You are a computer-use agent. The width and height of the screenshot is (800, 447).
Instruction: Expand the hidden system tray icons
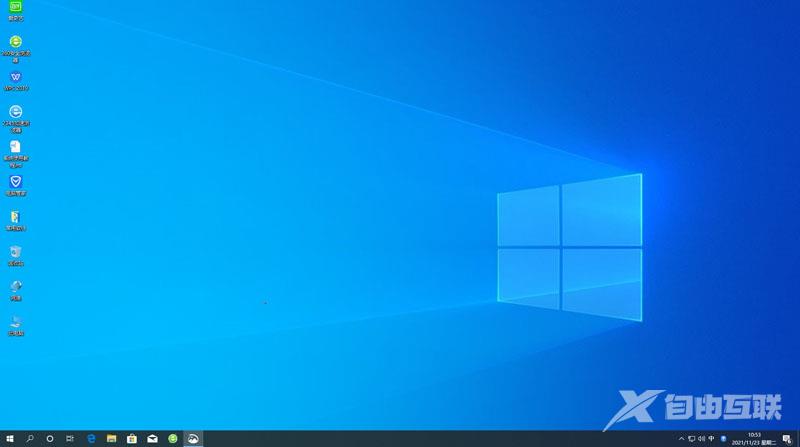coord(681,438)
